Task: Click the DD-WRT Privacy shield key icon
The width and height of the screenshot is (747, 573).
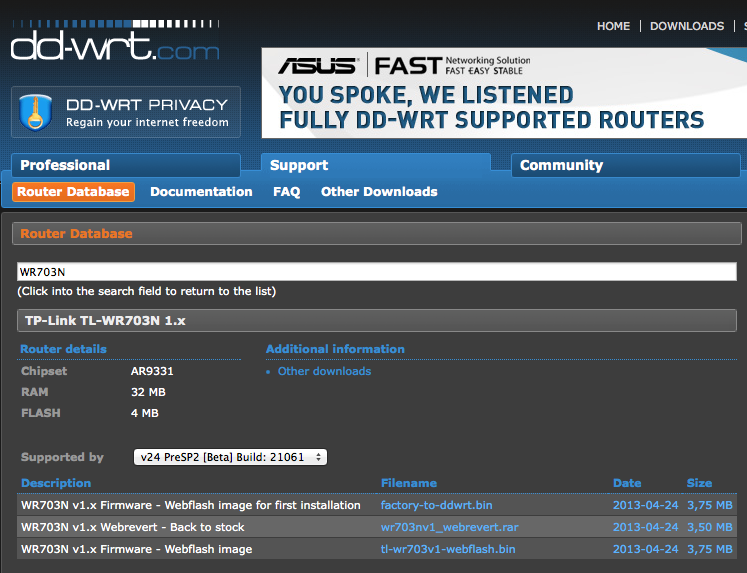Action: (35, 112)
